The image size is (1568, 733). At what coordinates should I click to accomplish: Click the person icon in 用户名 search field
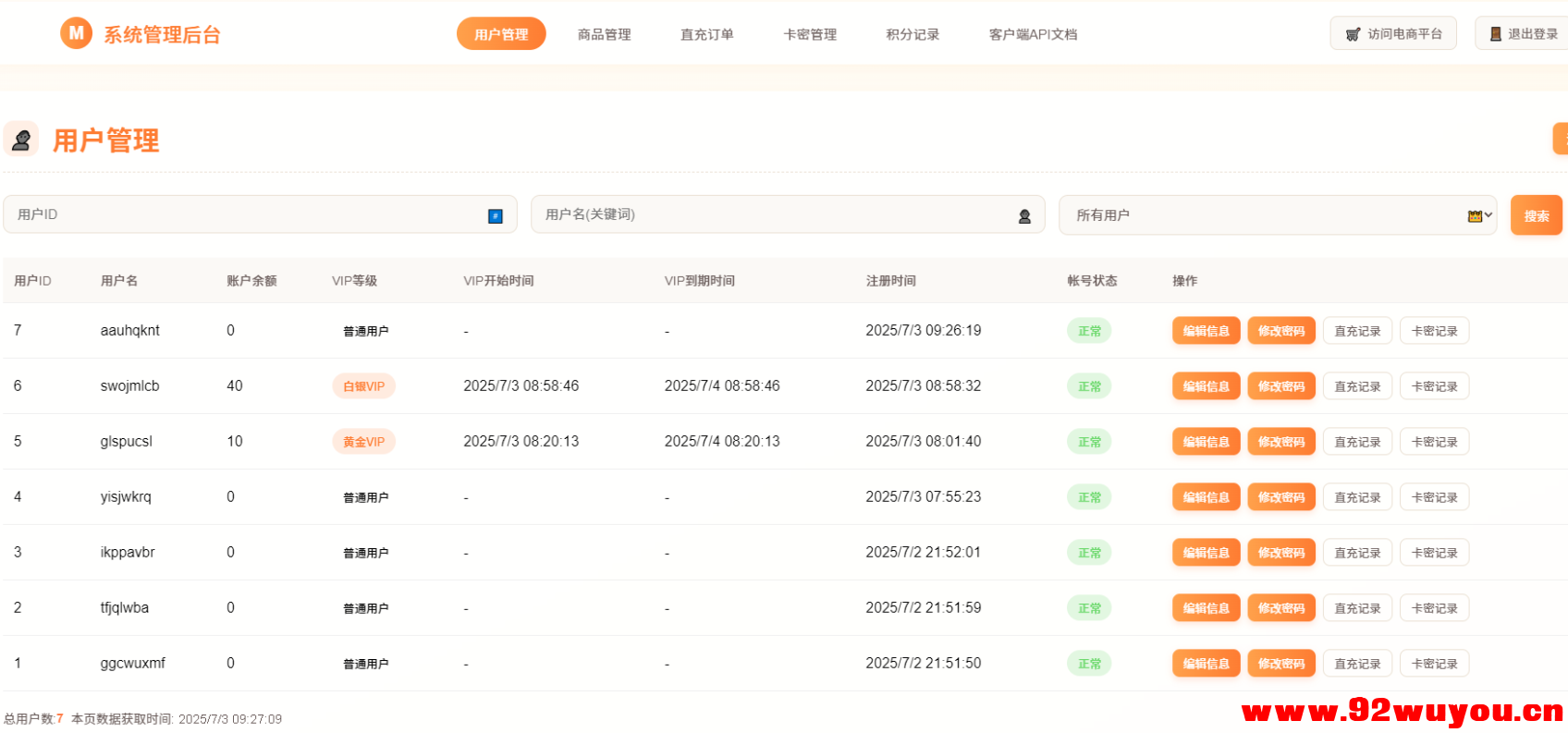click(x=1024, y=215)
